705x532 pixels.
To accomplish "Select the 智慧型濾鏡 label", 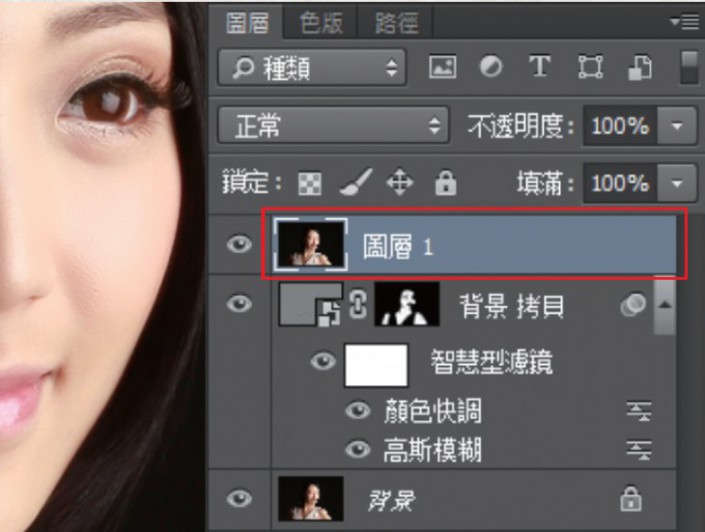I will pyautogui.click(x=491, y=362).
